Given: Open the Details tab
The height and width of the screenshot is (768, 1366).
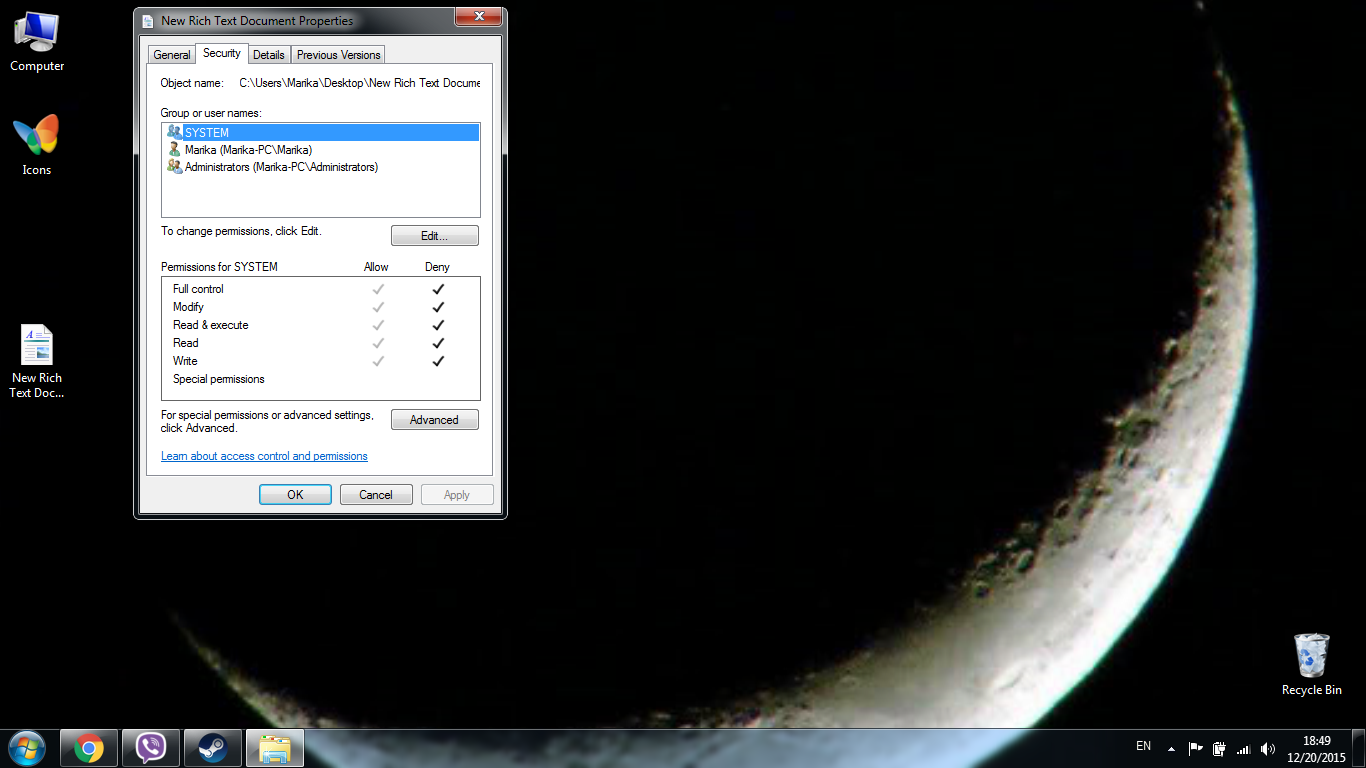Looking at the screenshot, I should point(268,55).
